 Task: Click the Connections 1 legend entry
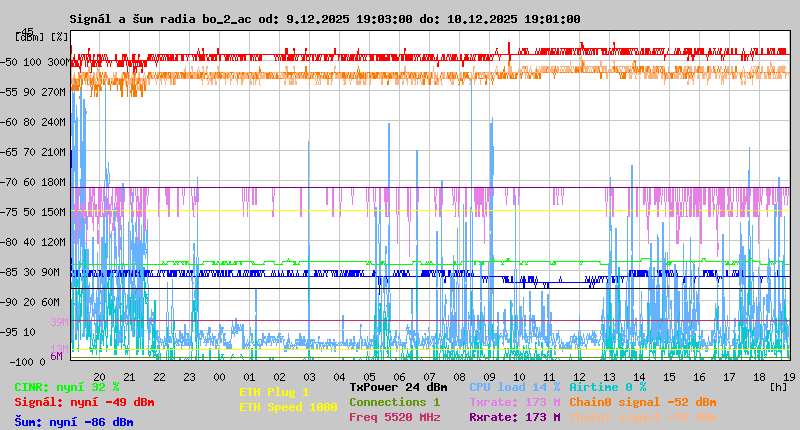[x=394, y=402]
